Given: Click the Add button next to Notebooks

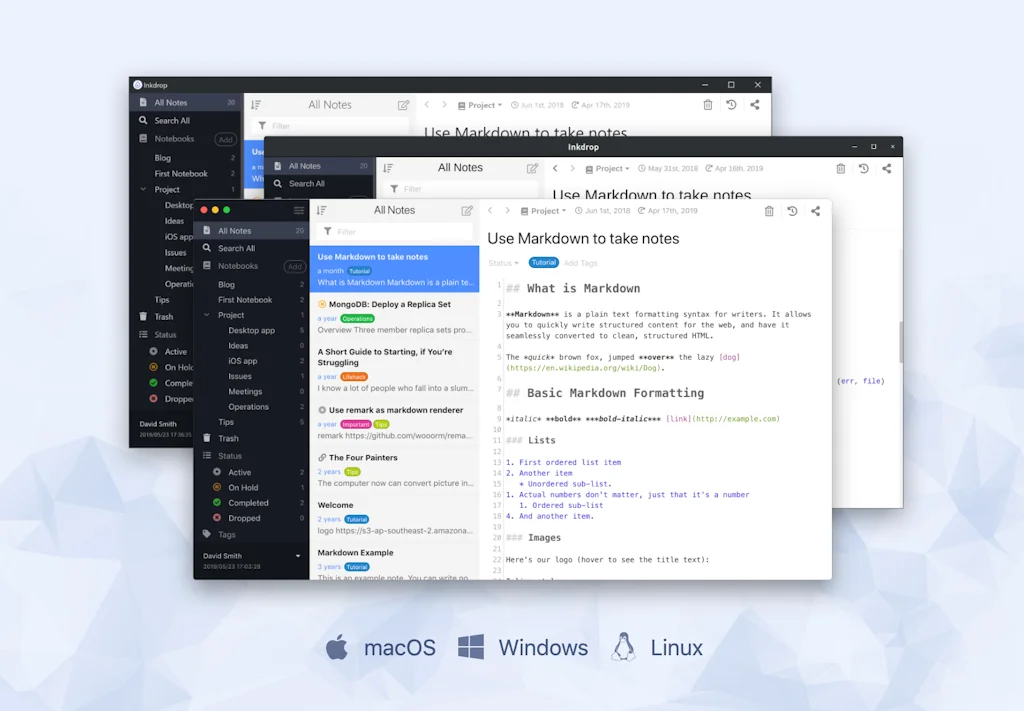Looking at the screenshot, I should tap(294, 264).
